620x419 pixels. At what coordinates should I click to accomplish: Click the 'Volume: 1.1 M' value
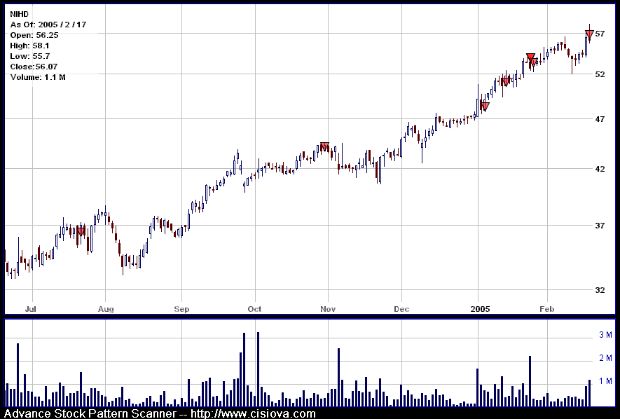click(38, 77)
